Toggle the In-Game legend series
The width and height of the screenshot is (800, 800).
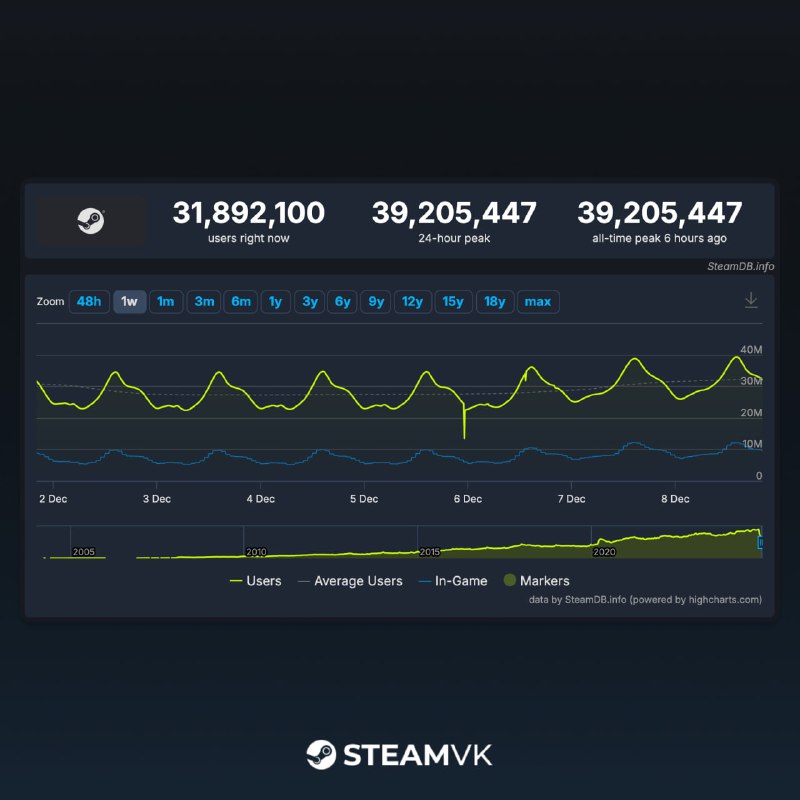453,581
